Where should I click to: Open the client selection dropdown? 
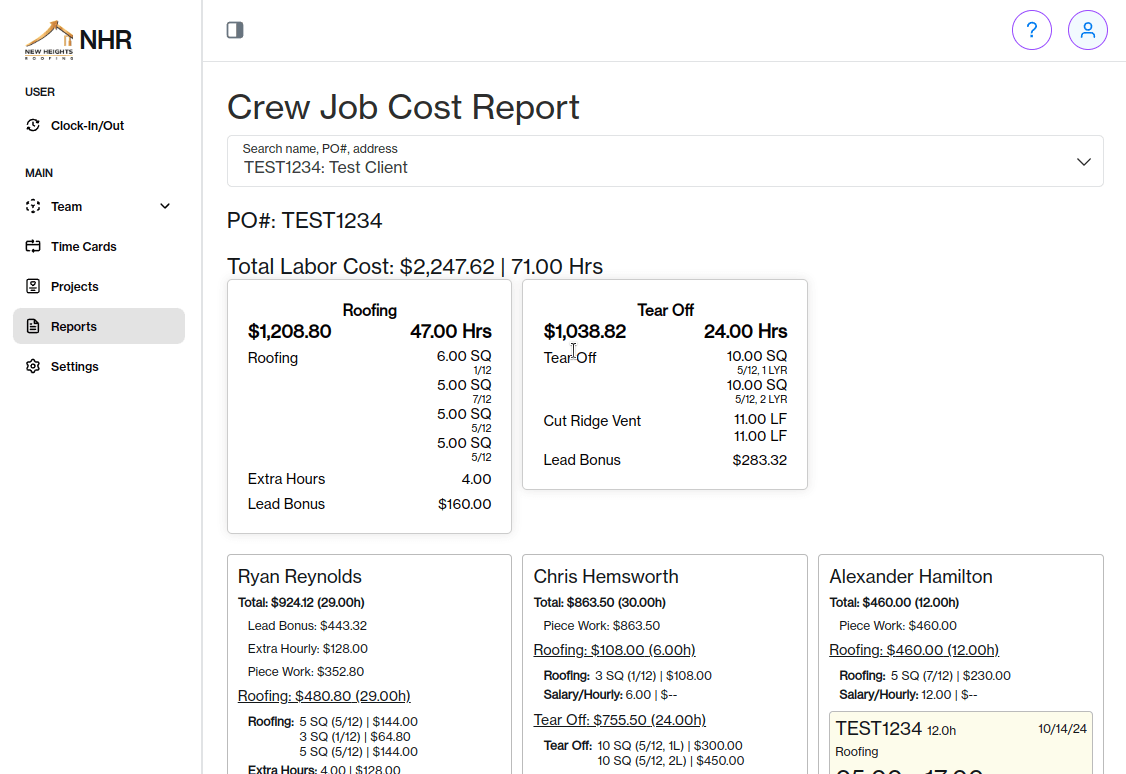[1083, 161]
